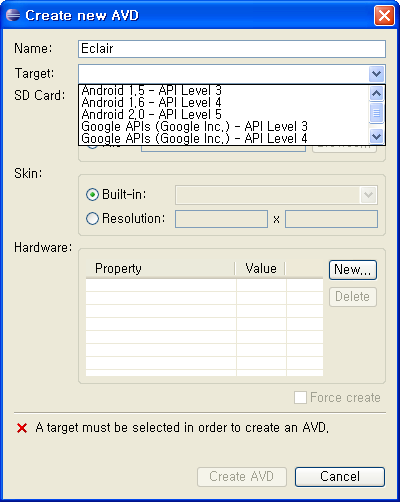Click the Delete hardware property button
Image resolution: width=400 pixels, height=502 pixels.
pyautogui.click(x=353, y=297)
